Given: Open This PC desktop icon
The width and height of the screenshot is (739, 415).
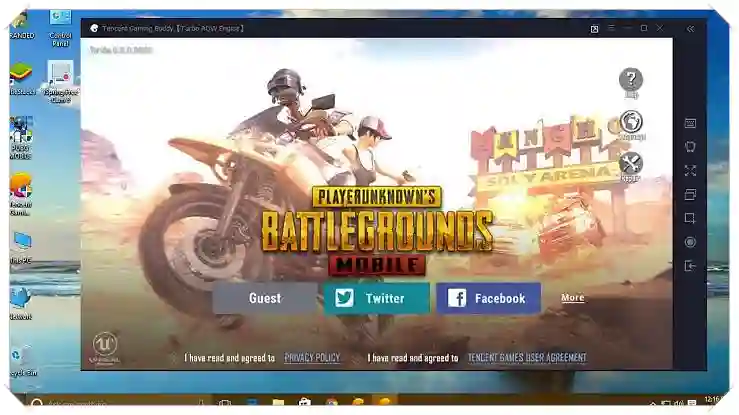Looking at the screenshot, I should [21, 247].
